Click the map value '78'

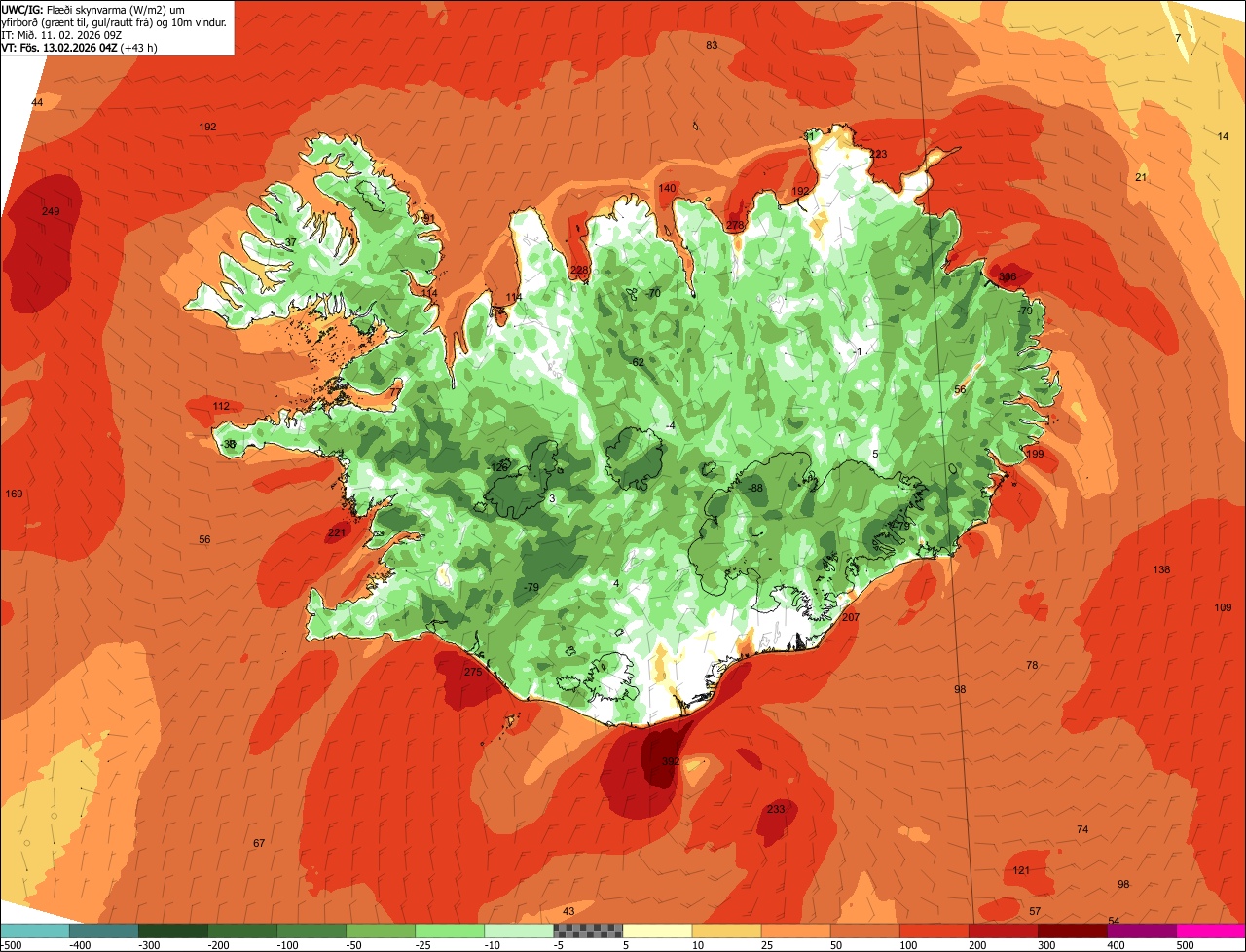[1032, 665]
